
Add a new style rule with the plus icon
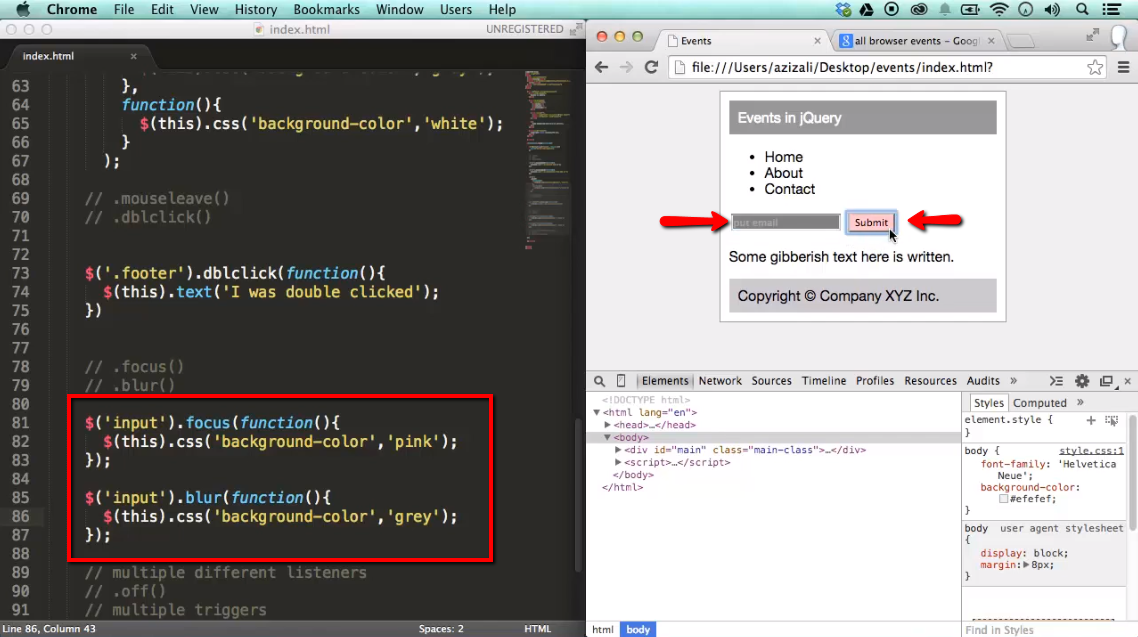[1091, 420]
